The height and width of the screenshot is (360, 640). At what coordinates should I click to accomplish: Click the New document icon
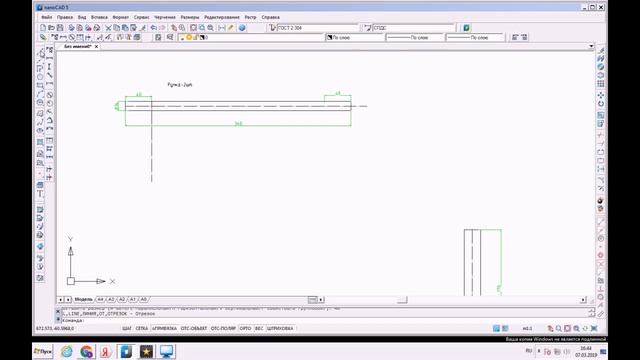pos(43,28)
